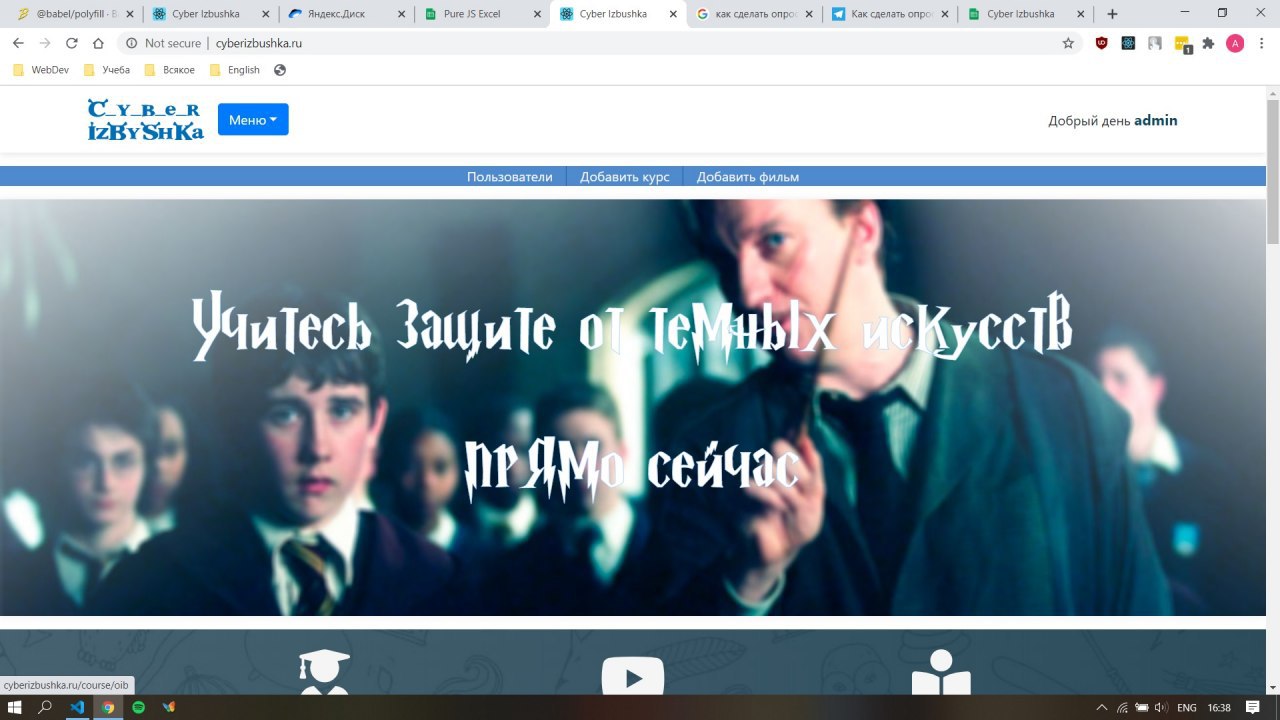Click the hero banner image
Viewport: 1280px width, 720px height.
pyautogui.click(x=633, y=407)
